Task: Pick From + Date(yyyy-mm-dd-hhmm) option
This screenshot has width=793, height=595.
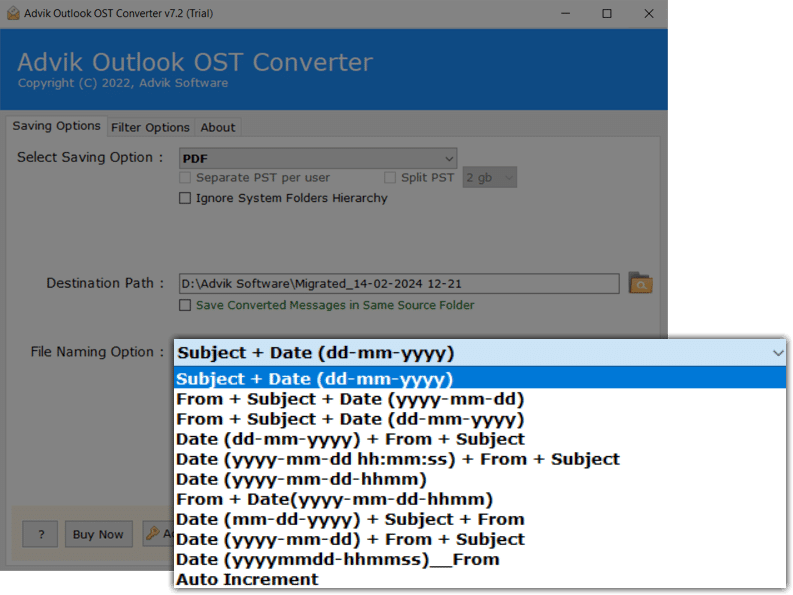Action: (480, 499)
